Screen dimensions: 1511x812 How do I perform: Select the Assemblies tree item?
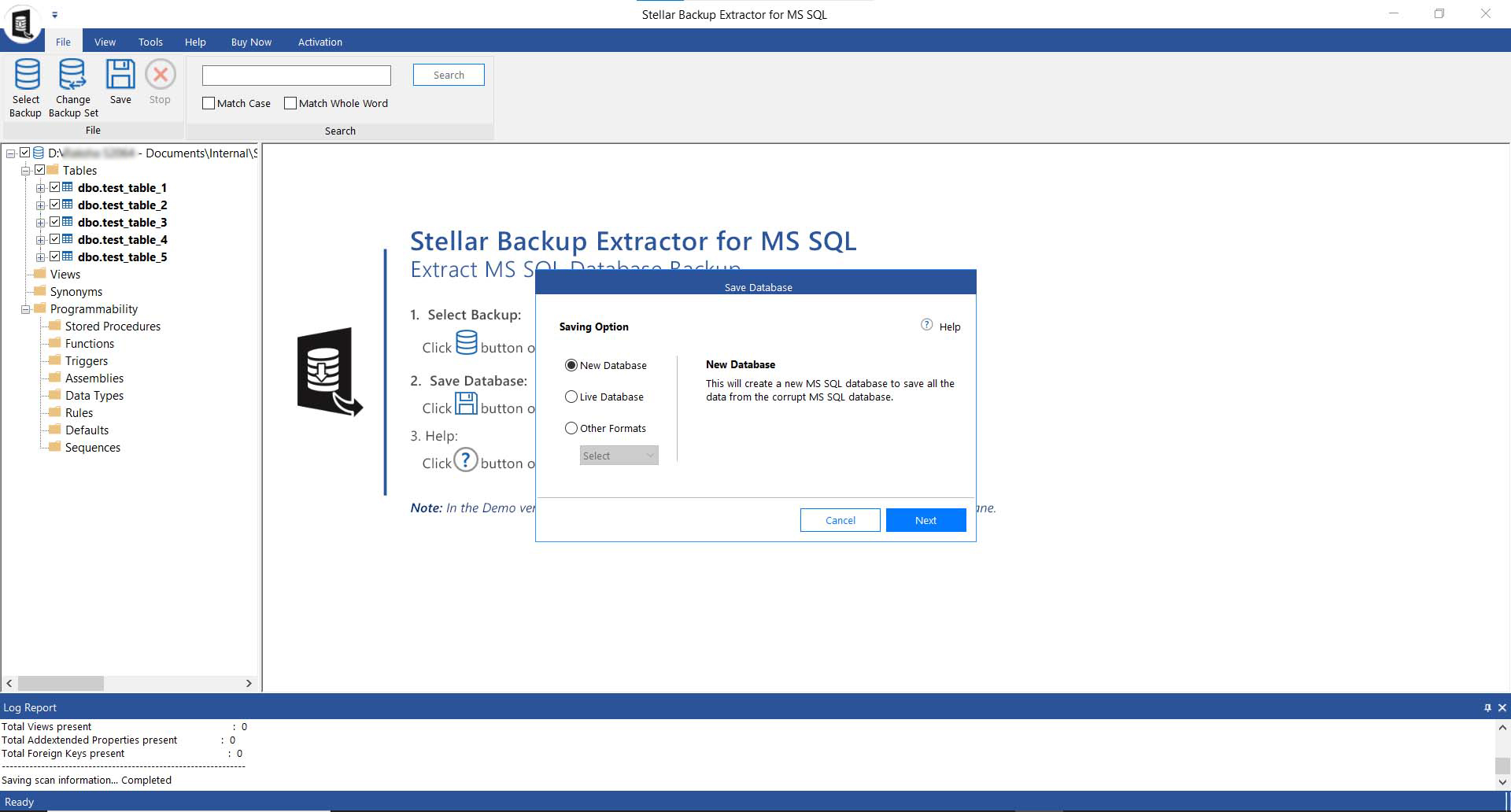coord(94,378)
